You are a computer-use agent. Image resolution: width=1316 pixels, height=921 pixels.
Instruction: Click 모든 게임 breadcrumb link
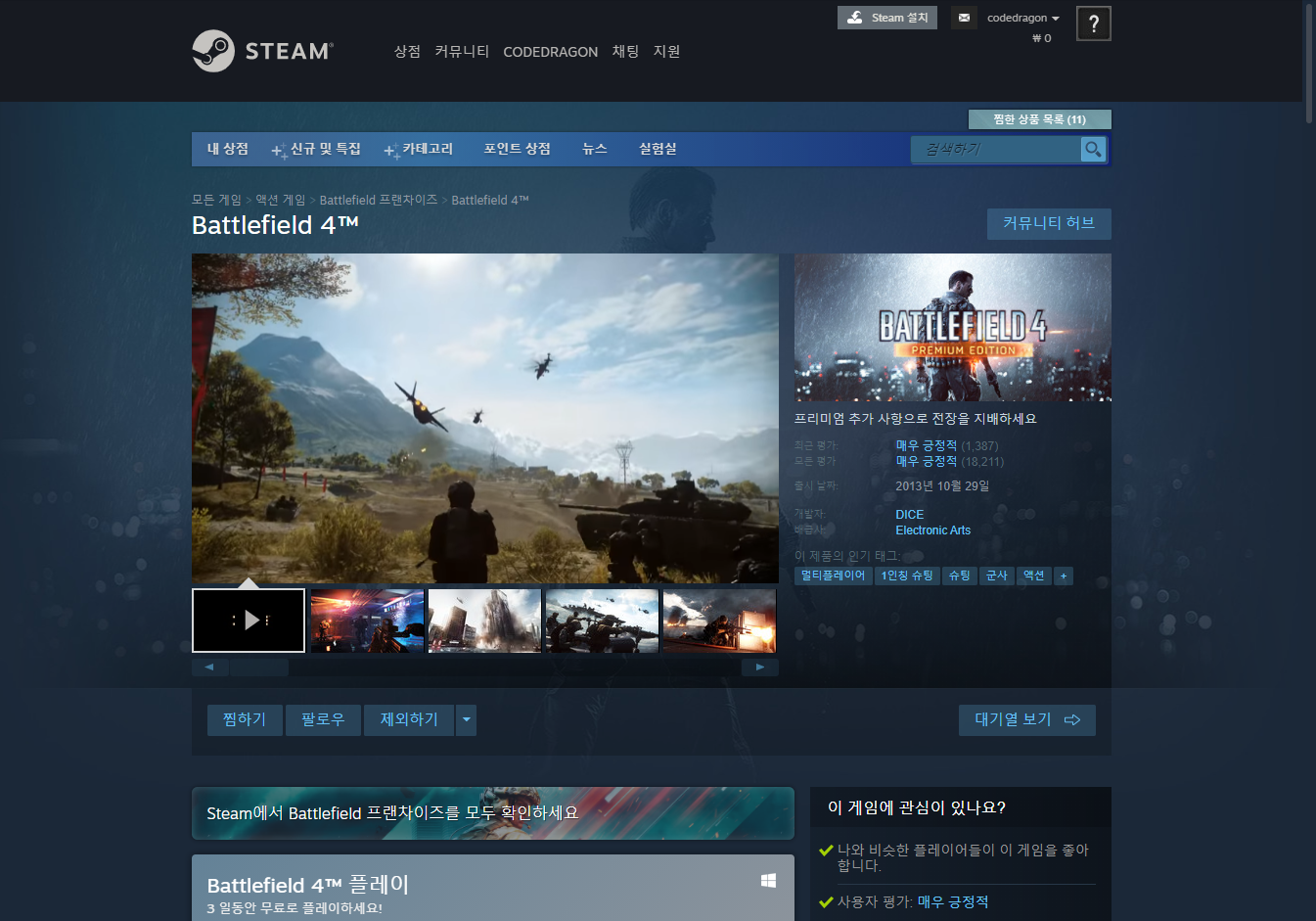(x=216, y=200)
